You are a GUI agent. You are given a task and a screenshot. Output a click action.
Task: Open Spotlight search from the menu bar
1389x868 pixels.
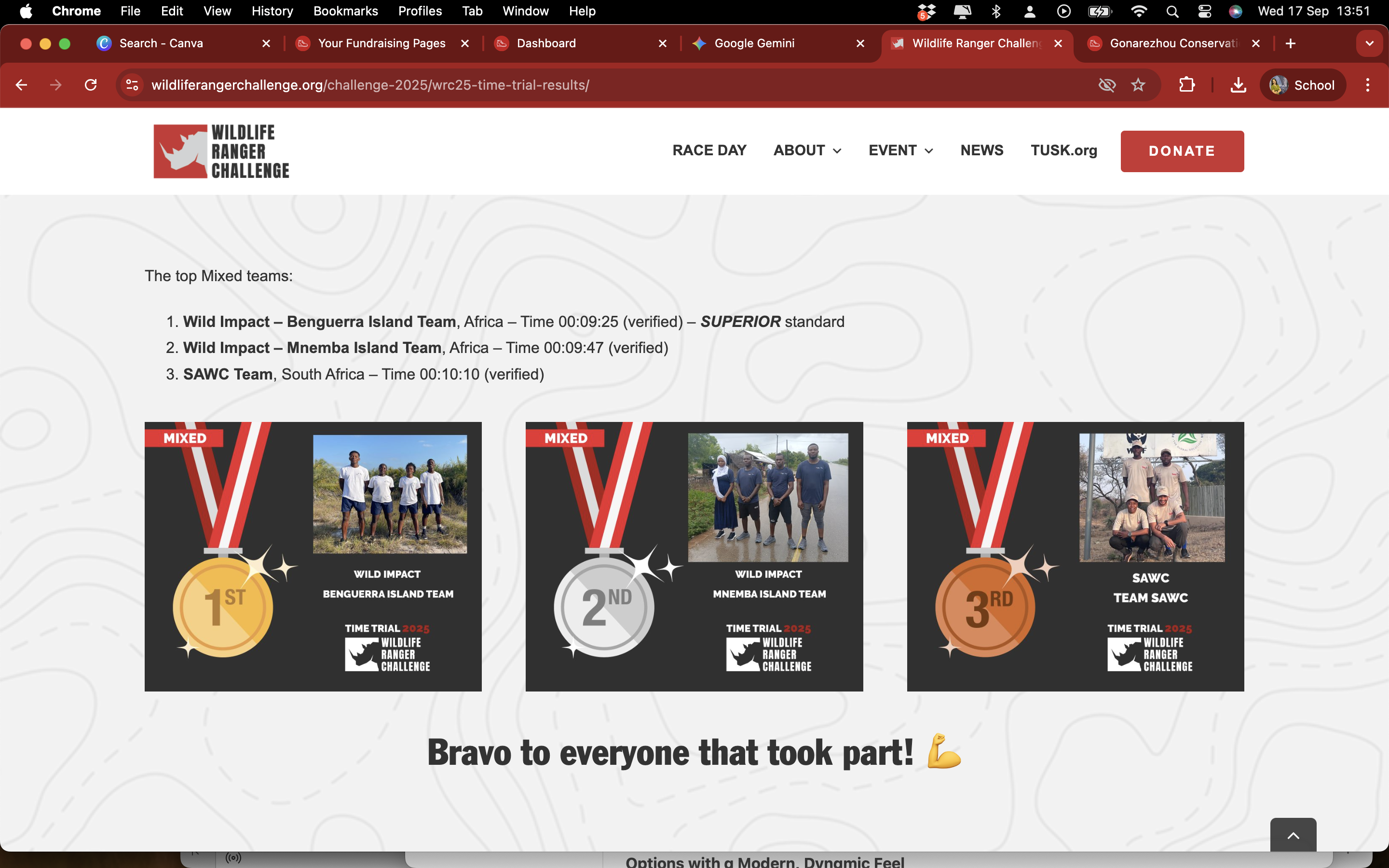pos(1172,11)
